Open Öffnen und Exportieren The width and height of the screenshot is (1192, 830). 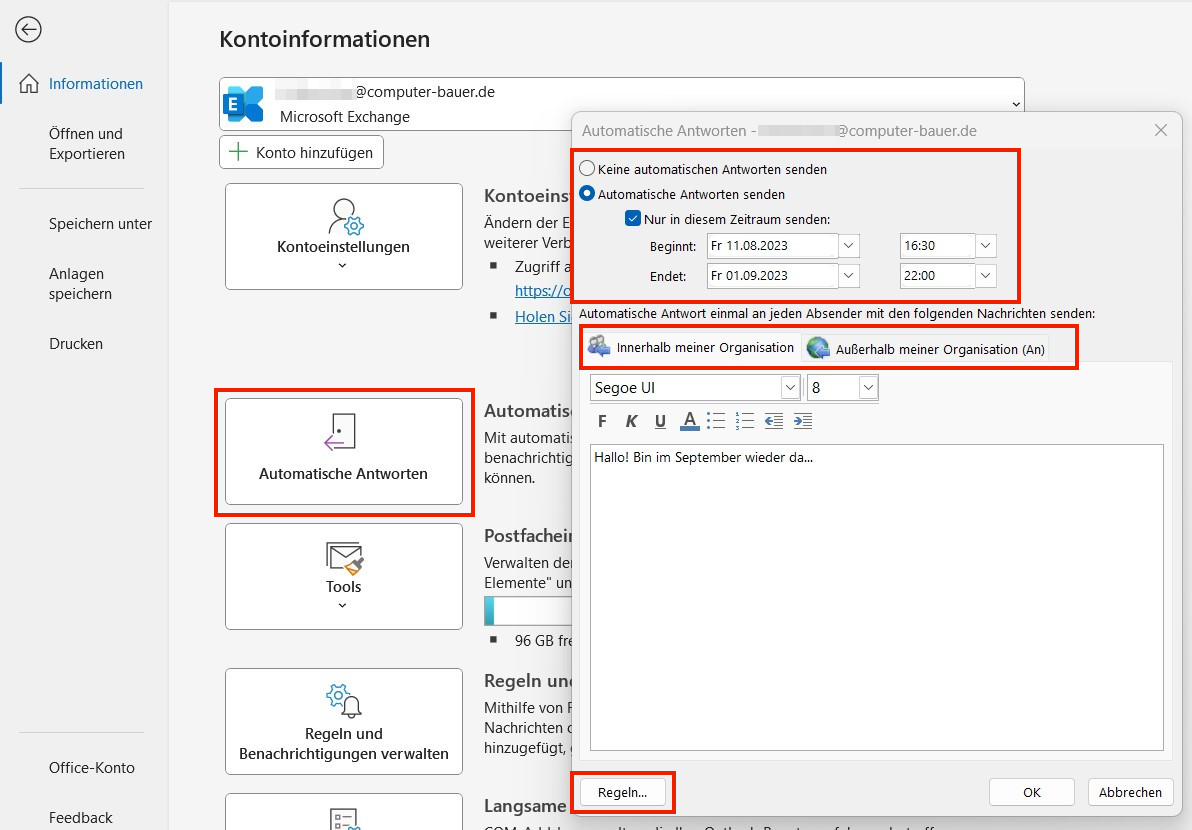[86, 144]
